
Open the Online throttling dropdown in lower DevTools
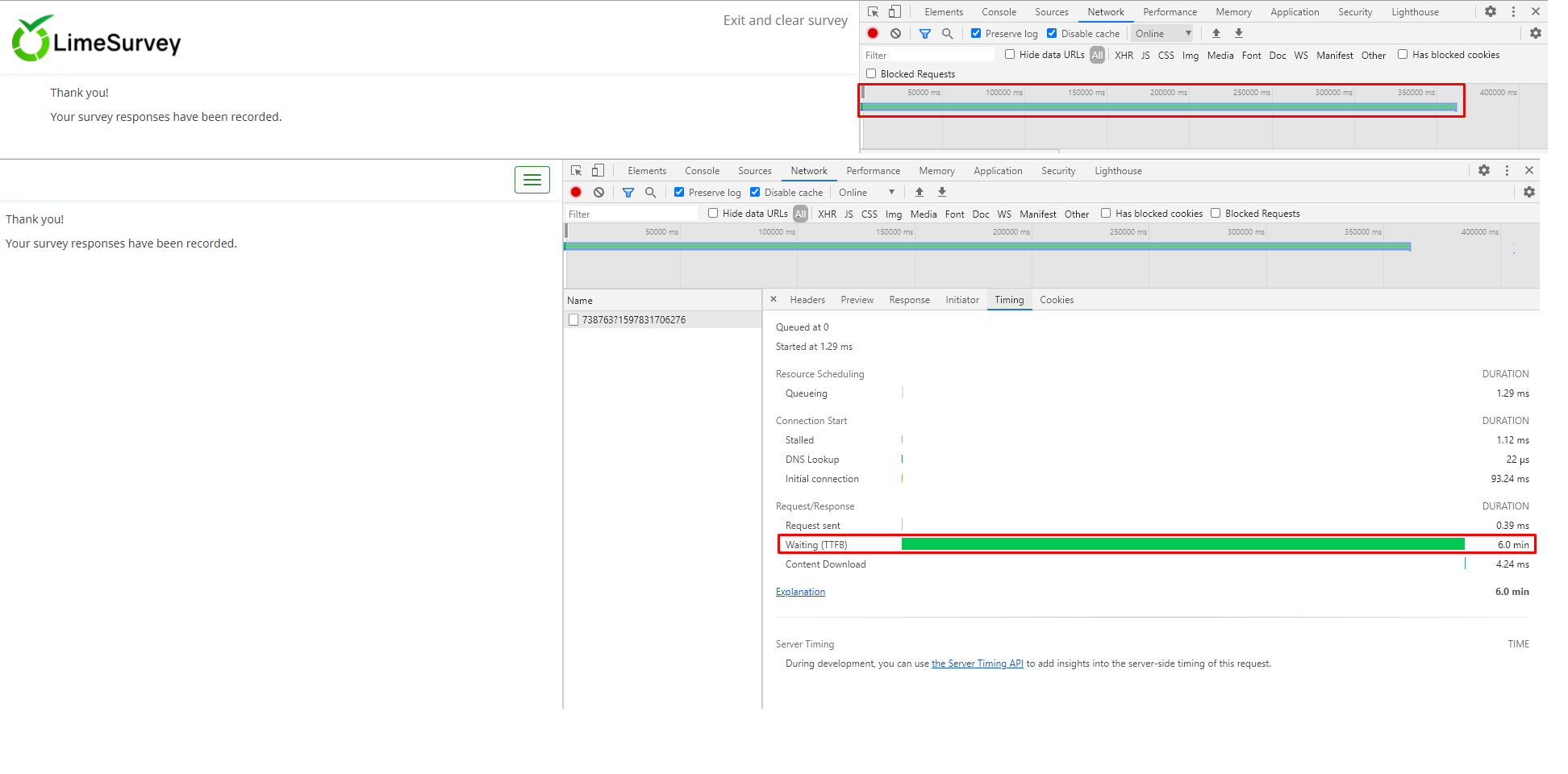tap(867, 192)
